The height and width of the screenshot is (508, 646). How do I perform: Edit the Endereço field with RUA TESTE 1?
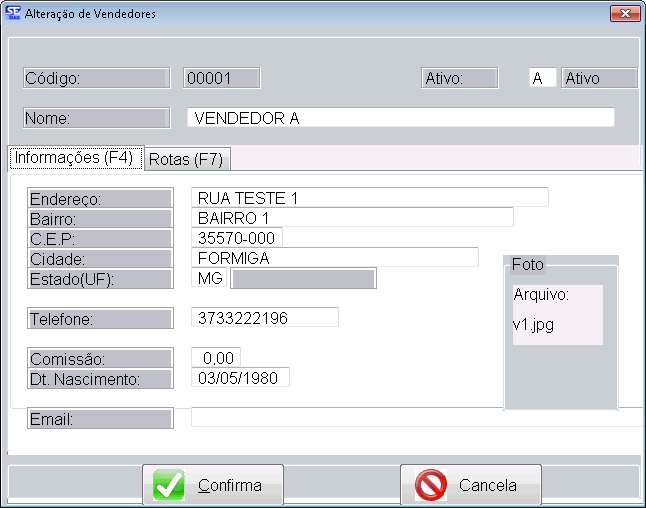[369, 197]
